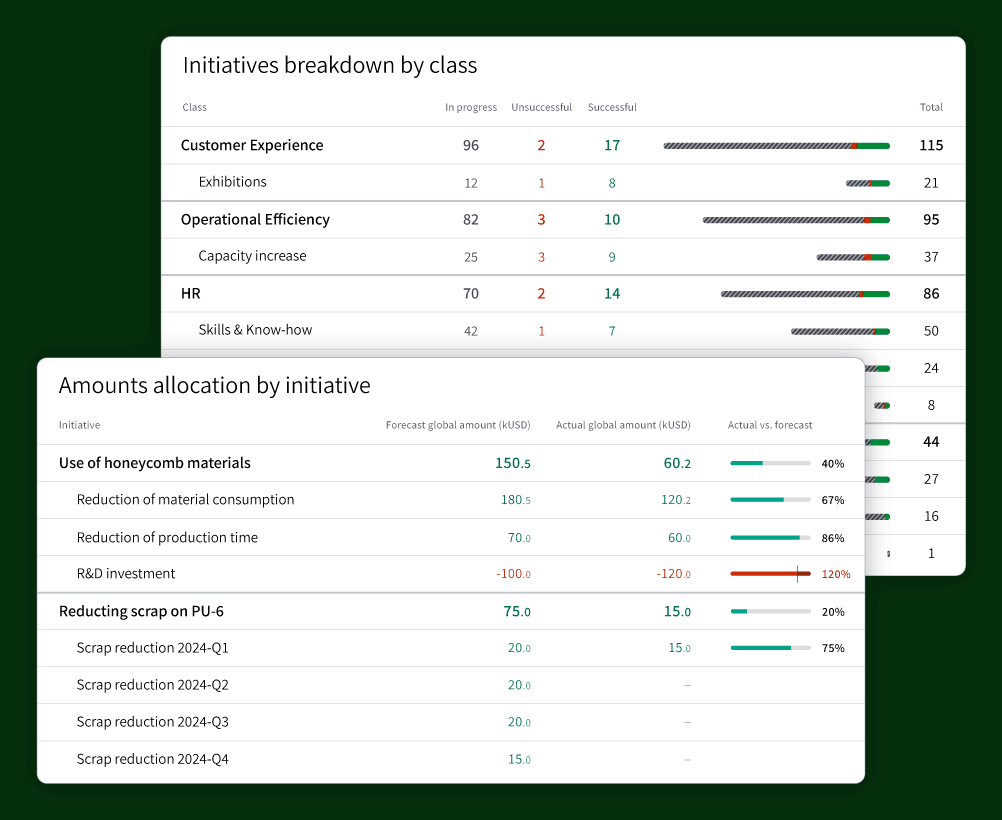Click the Amounts allocation by initiative title
Screen dimensions: 1002x820
coord(215,385)
